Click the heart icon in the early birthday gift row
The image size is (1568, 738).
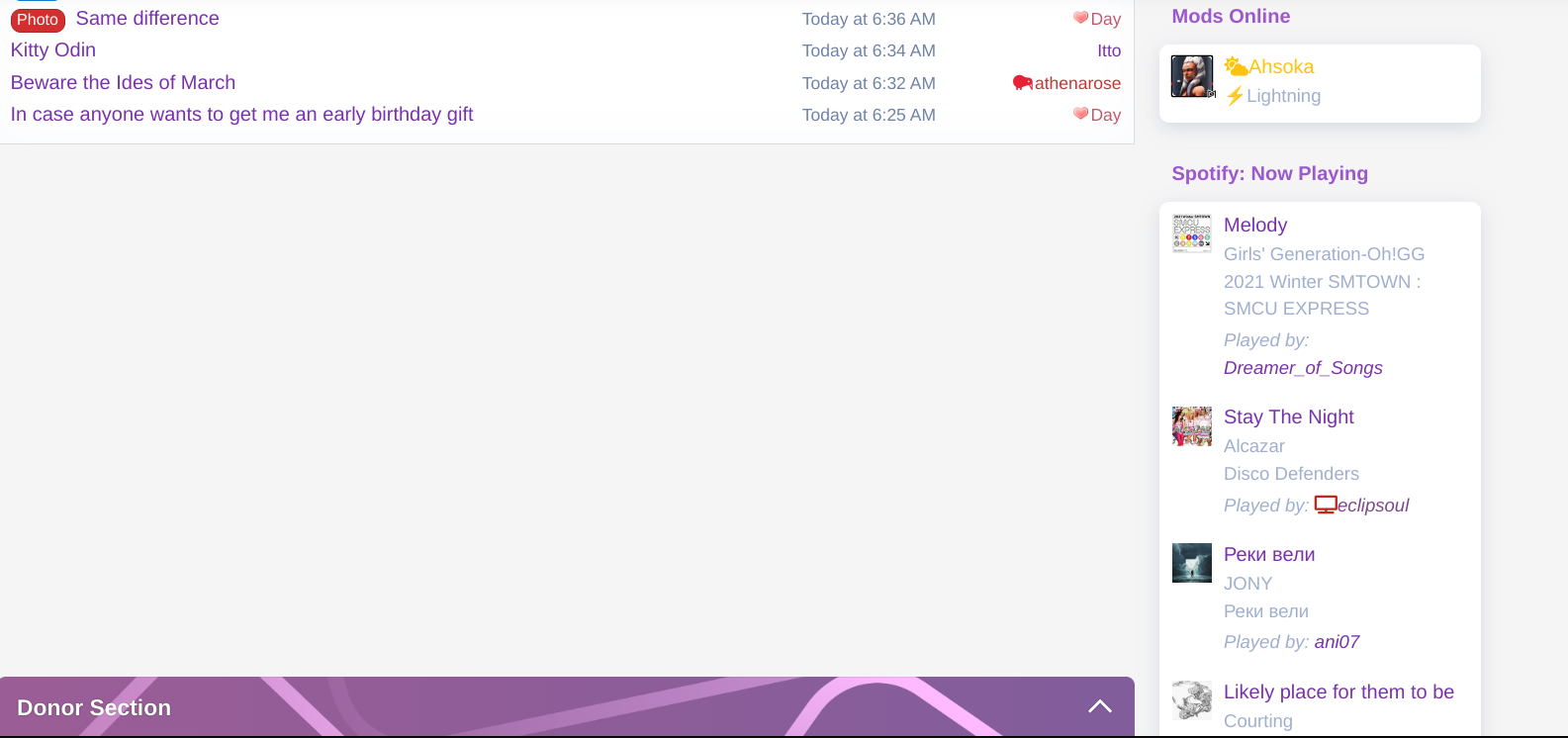(1080, 114)
